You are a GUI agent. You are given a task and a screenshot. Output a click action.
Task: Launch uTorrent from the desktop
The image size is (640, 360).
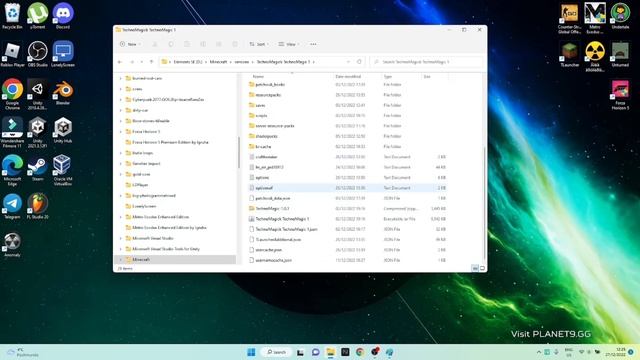(x=38, y=16)
